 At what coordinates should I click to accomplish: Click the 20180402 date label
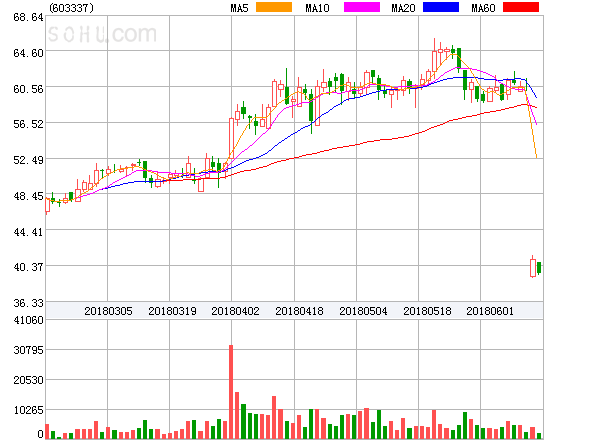coord(235,311)
